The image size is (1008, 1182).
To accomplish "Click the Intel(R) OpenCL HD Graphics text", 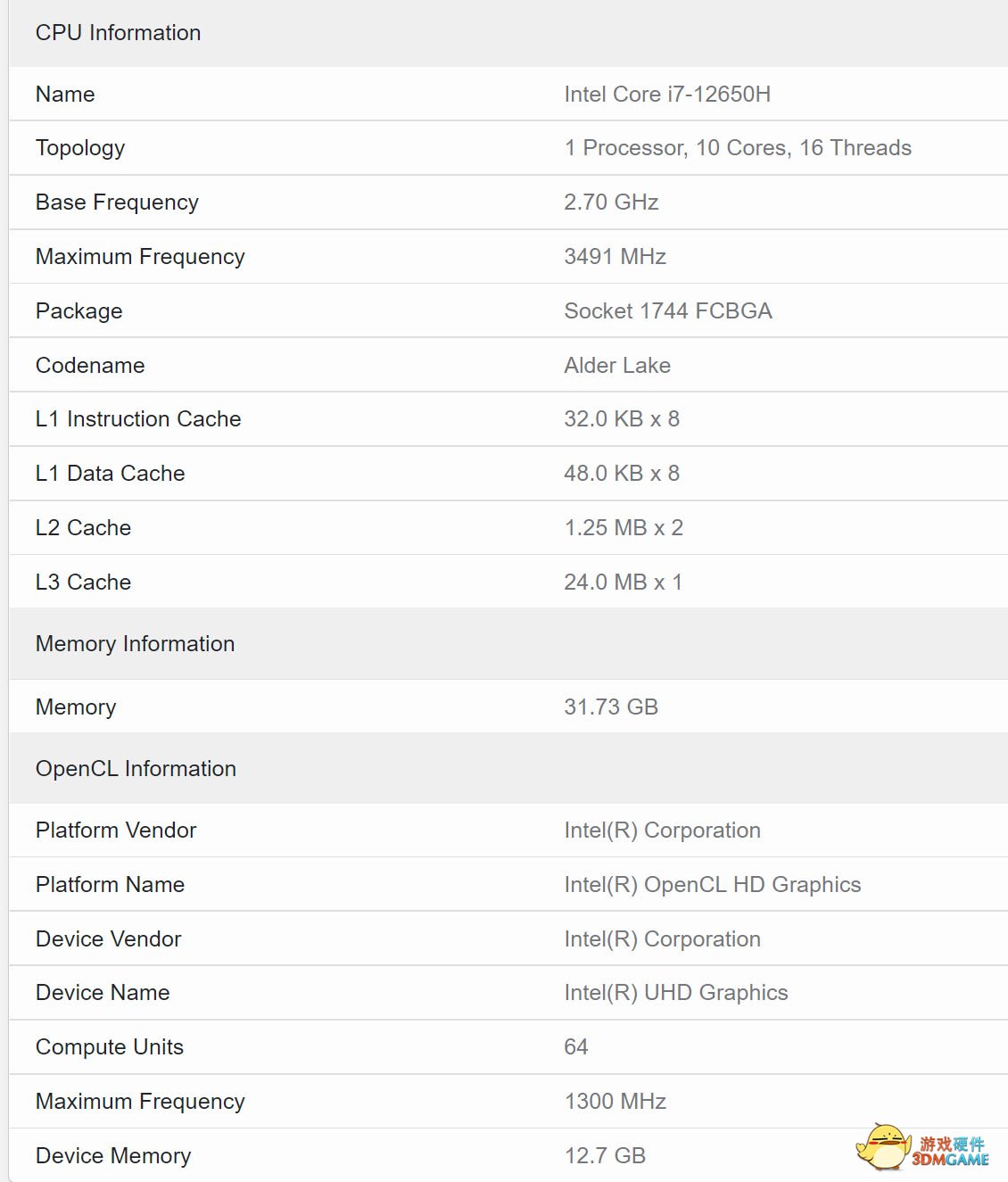I will coord(712,885).
